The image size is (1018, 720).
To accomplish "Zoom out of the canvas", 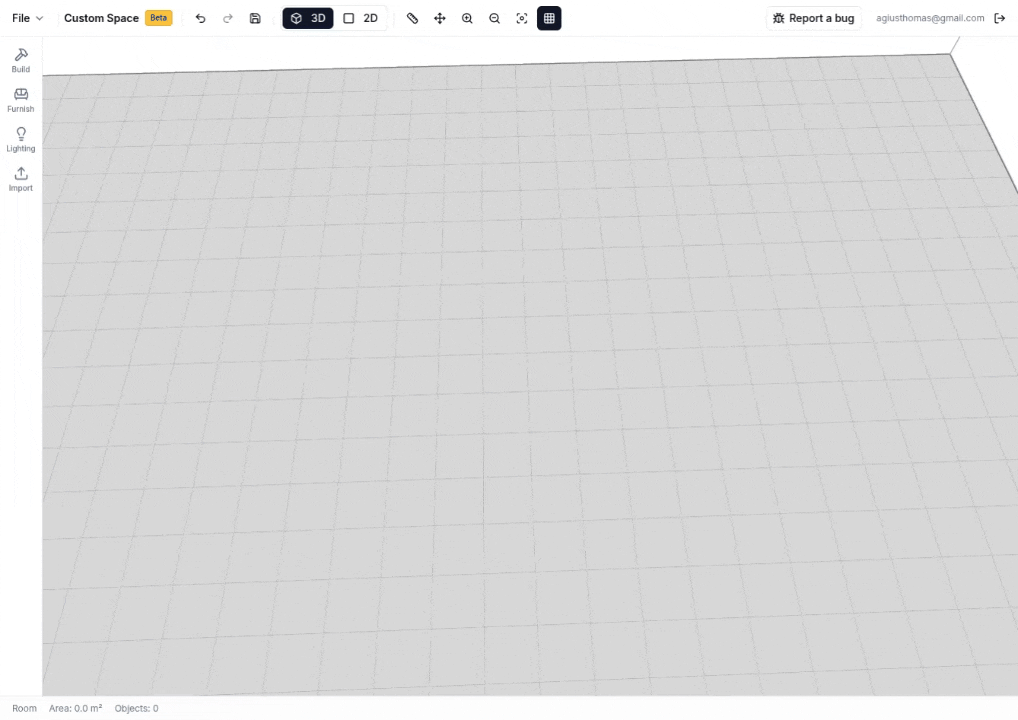I will click(x=495, y=18).
